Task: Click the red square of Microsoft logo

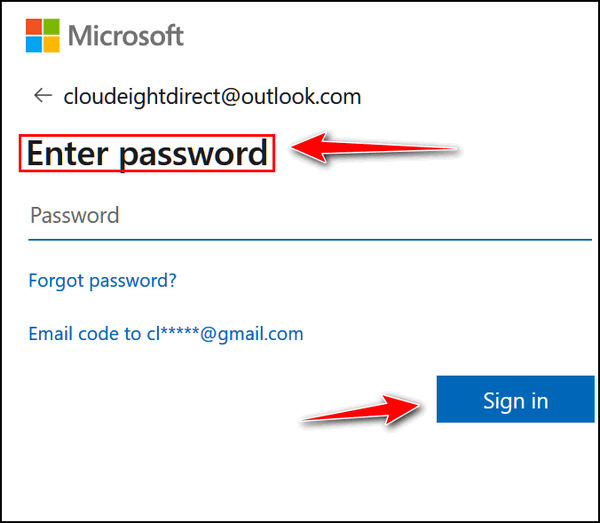Action: point(34,26)
